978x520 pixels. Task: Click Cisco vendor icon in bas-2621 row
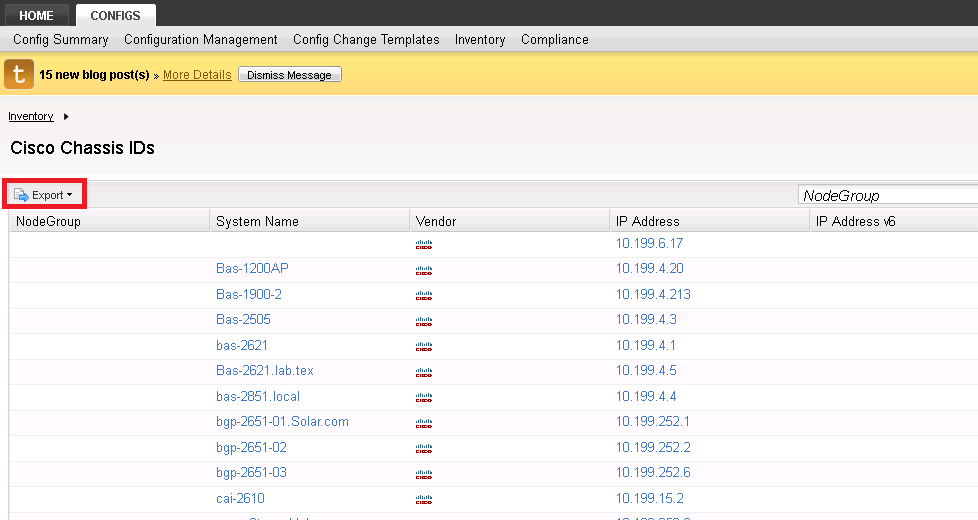tap(424, 347)
